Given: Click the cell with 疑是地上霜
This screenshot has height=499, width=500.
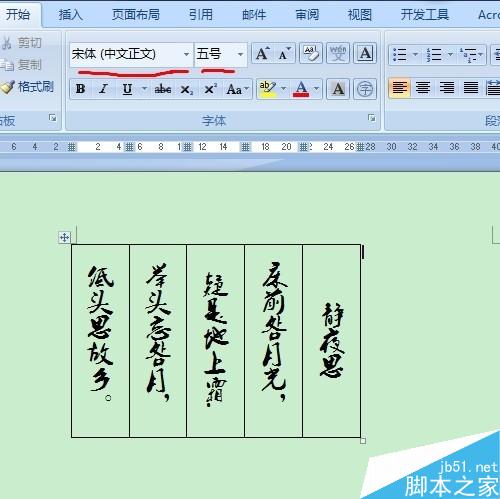Looking at the screenshot, I should coord(216,341).
